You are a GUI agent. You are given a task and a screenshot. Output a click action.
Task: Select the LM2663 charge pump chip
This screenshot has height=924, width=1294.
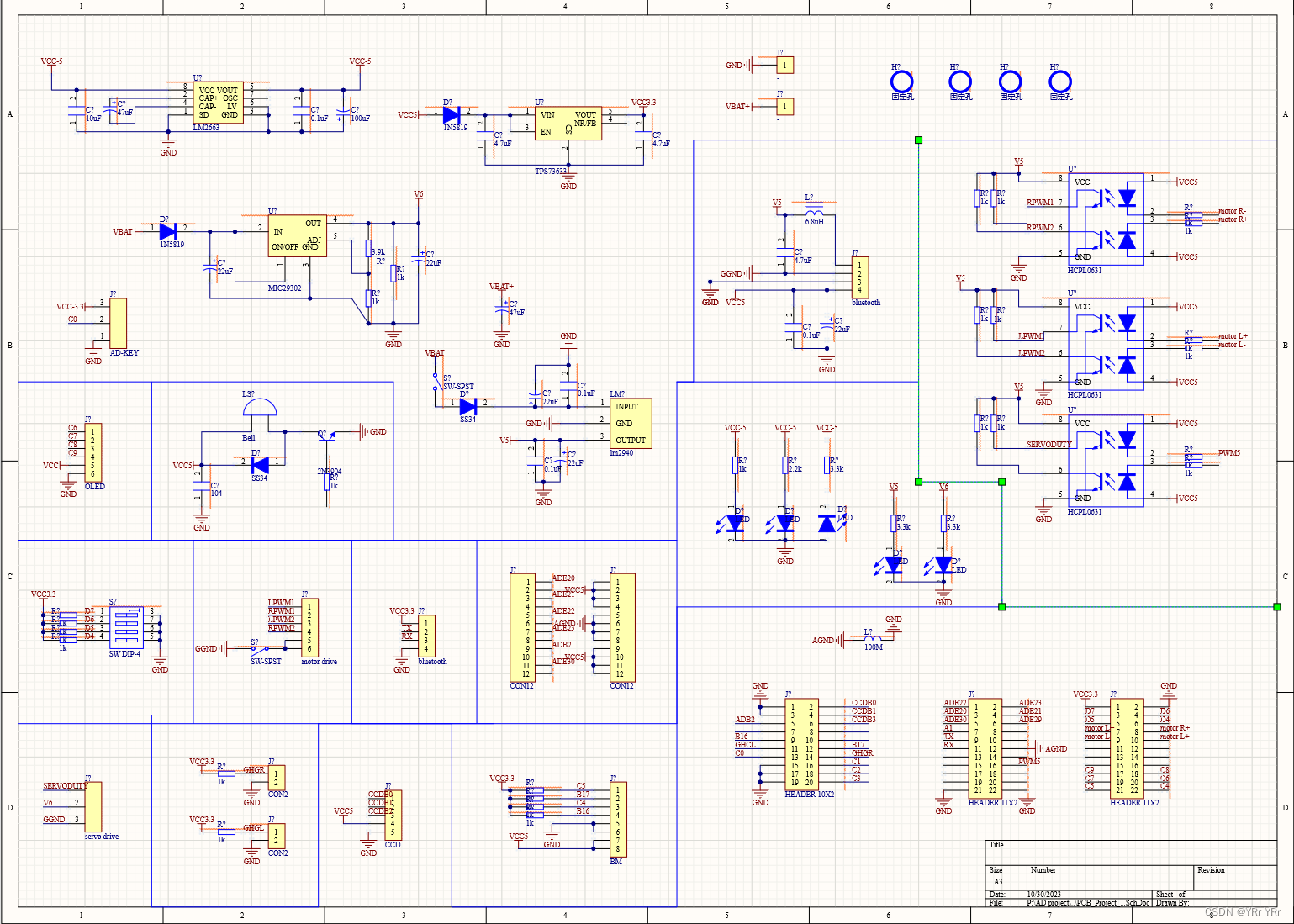coord(219,103)
